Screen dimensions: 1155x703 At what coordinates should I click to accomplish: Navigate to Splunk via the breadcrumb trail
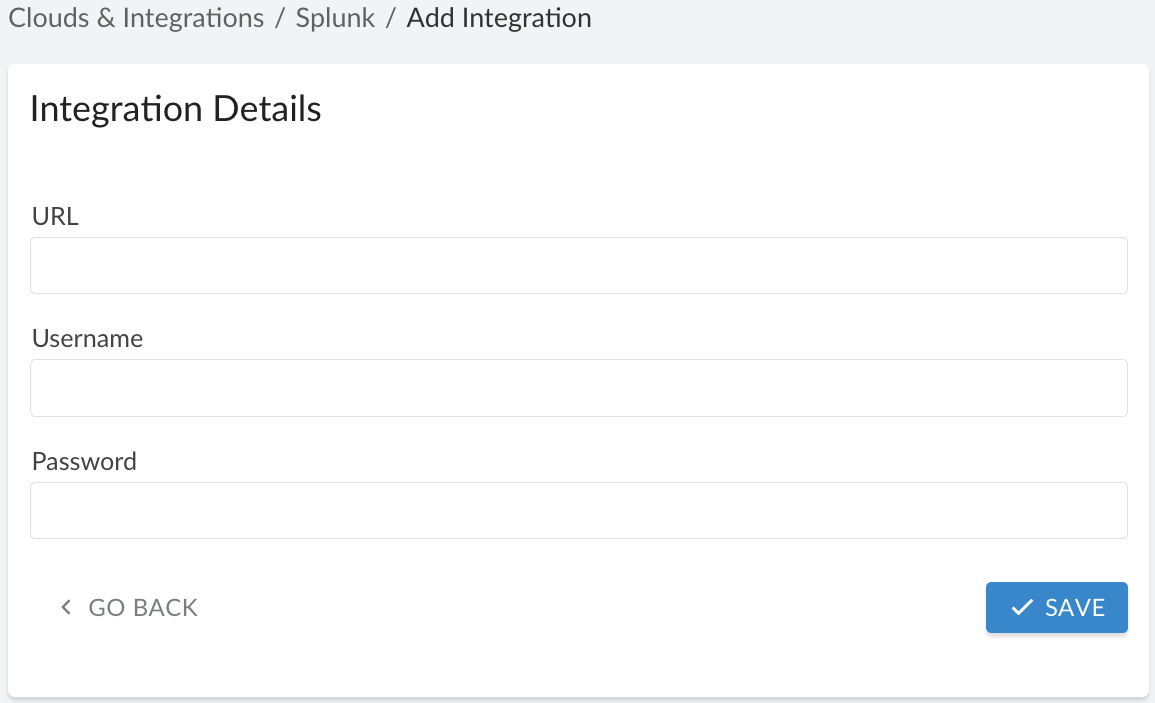(335, 18)
